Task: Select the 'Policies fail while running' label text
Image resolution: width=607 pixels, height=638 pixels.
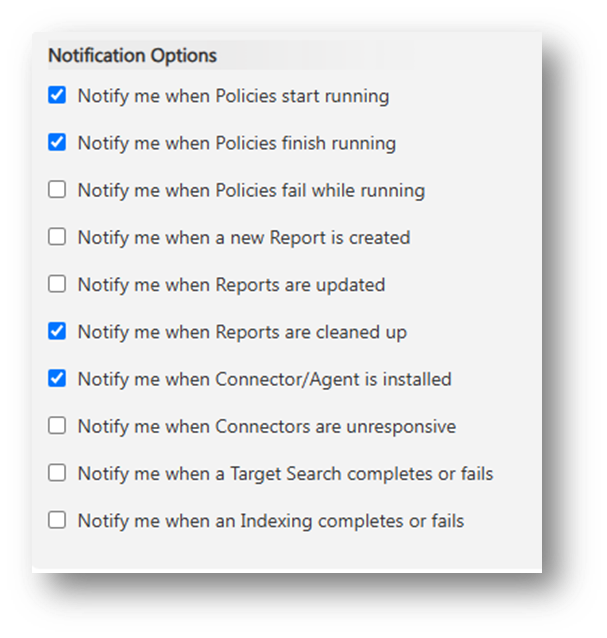Action: [251, 190]
